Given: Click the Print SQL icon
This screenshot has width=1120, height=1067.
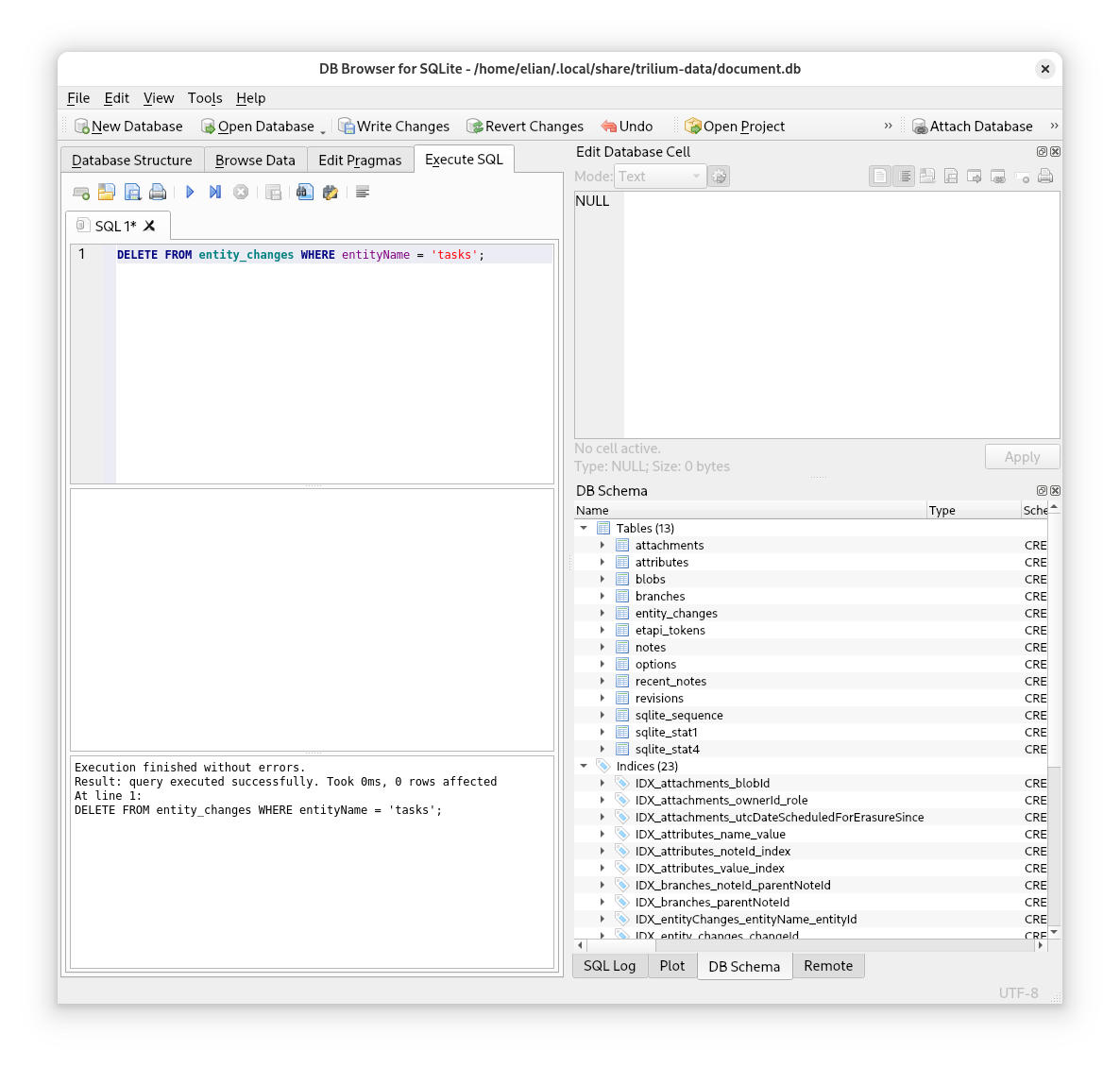Looking at the screenshot, I should 158,192.
